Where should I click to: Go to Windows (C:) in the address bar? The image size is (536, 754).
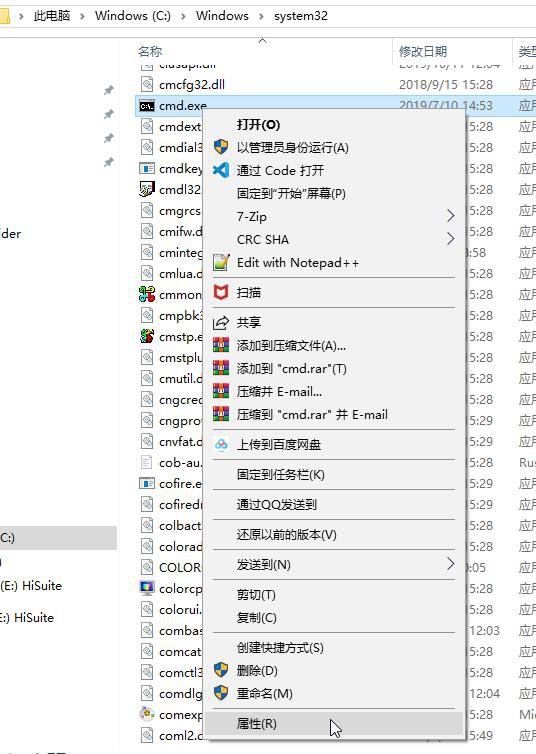click(133, 16)
